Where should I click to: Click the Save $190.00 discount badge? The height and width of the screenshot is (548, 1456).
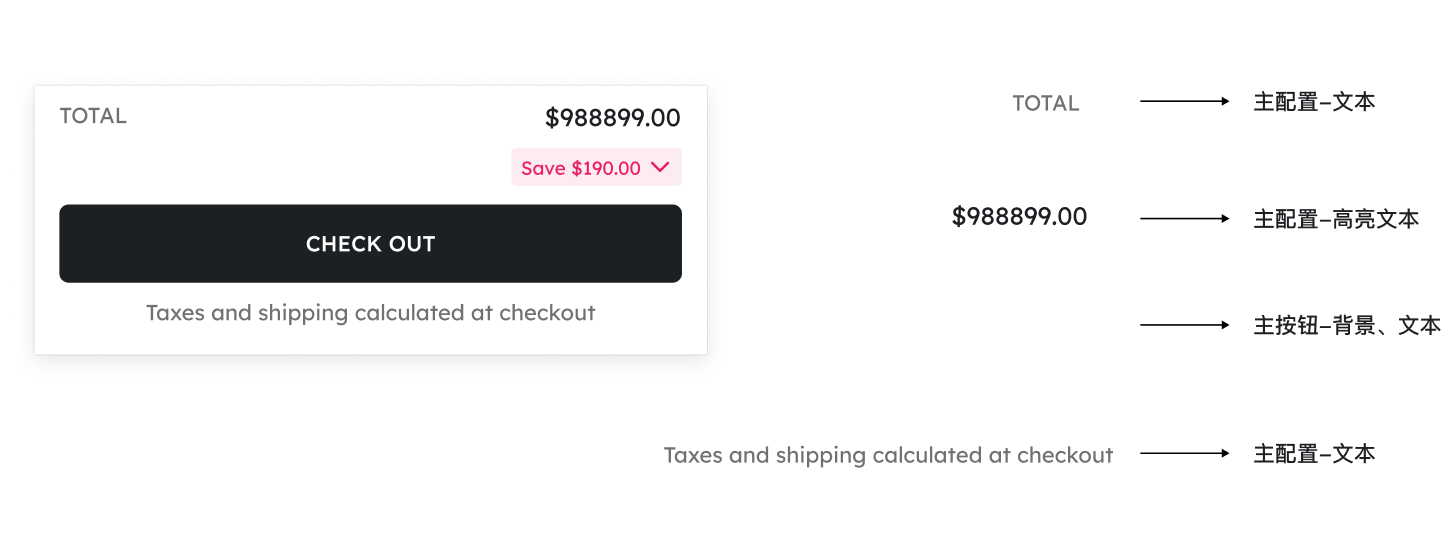click(x=581, y=168)
